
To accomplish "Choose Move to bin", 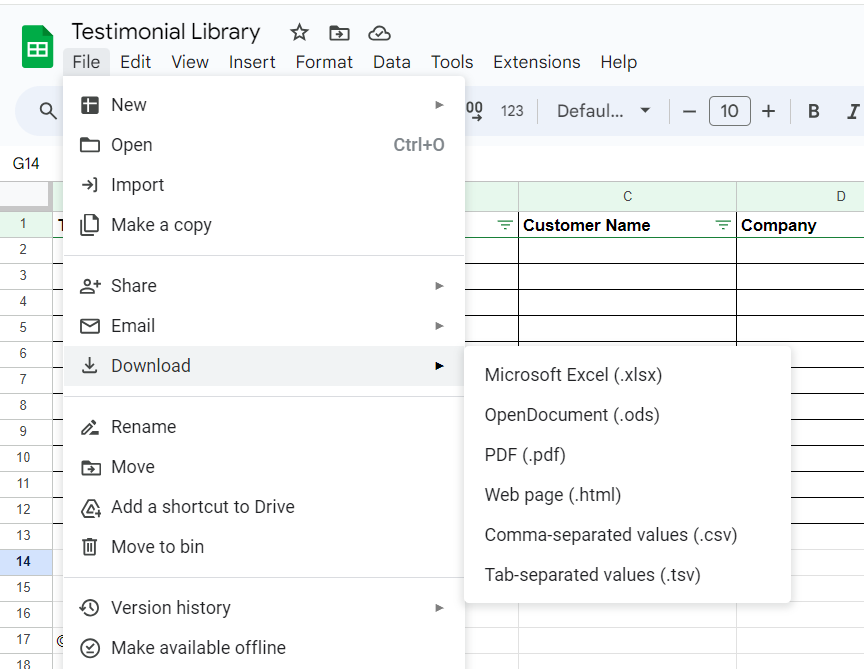I will [x=264, y=547].
